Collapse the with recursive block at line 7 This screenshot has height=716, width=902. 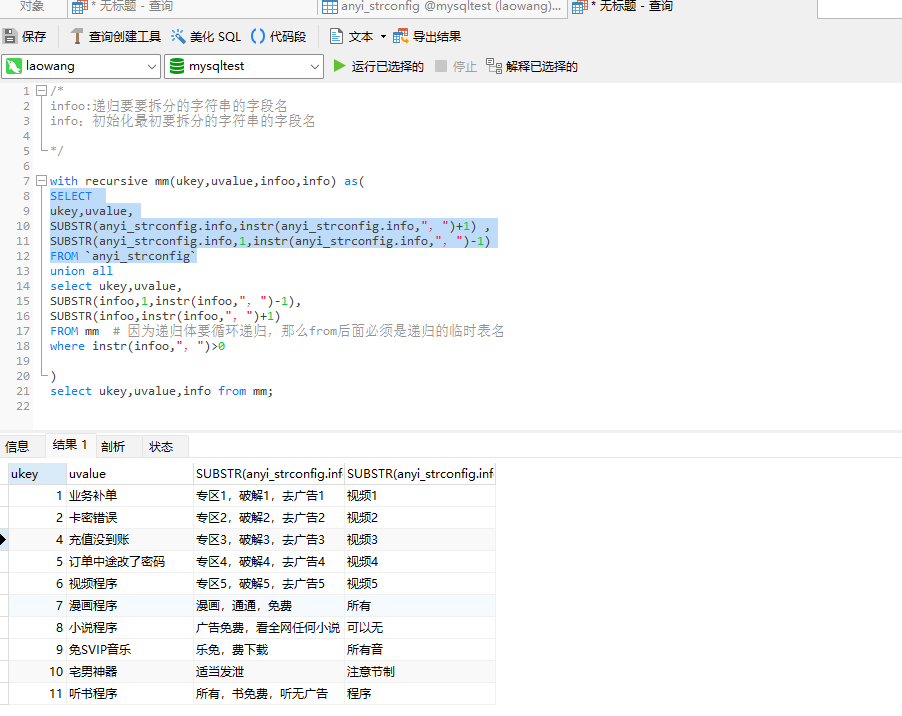[41, 181]
